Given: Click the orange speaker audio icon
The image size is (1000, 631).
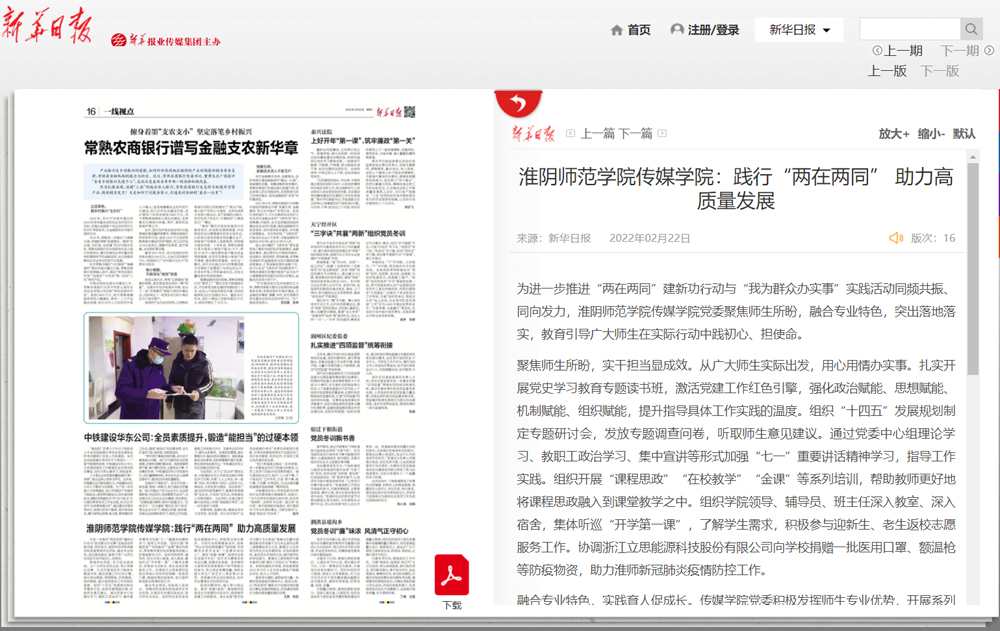Looking at the screenshot, I should coord(896,238).
